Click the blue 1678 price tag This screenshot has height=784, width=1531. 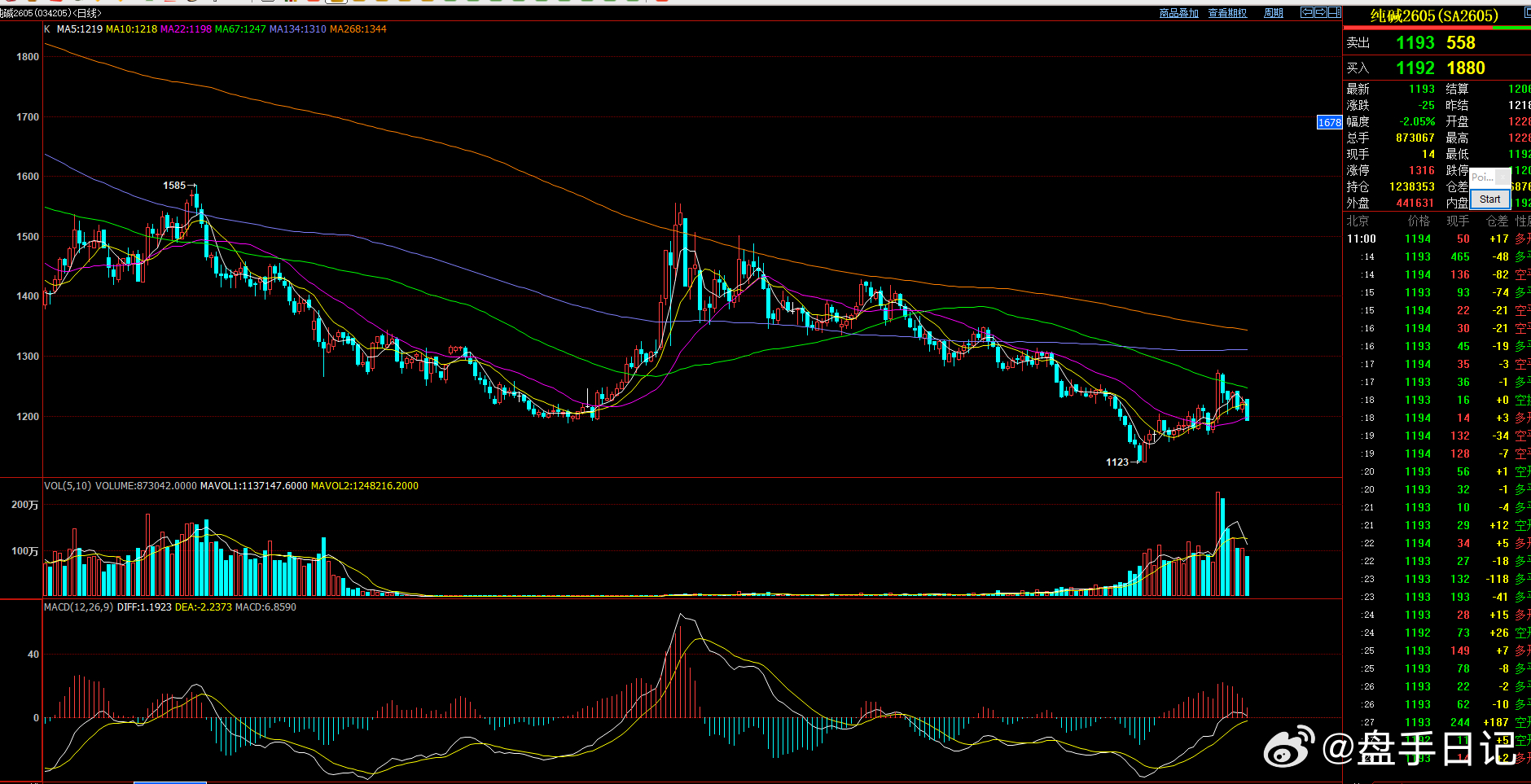point(1329,123)
